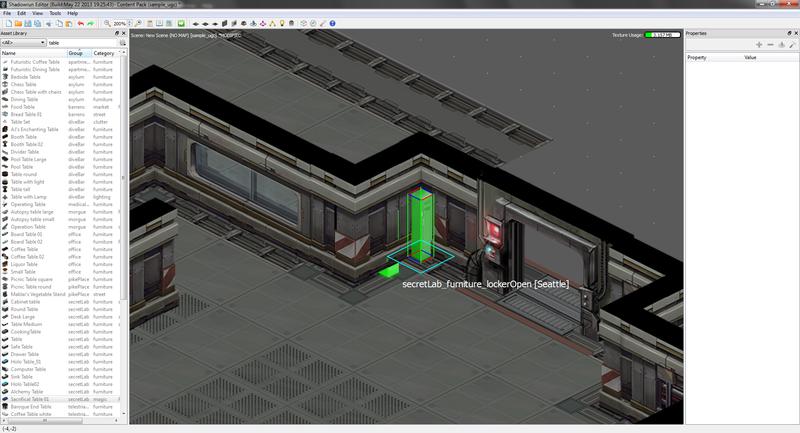
Task: Click the green play scene icon
Action: tap(181, 23)
